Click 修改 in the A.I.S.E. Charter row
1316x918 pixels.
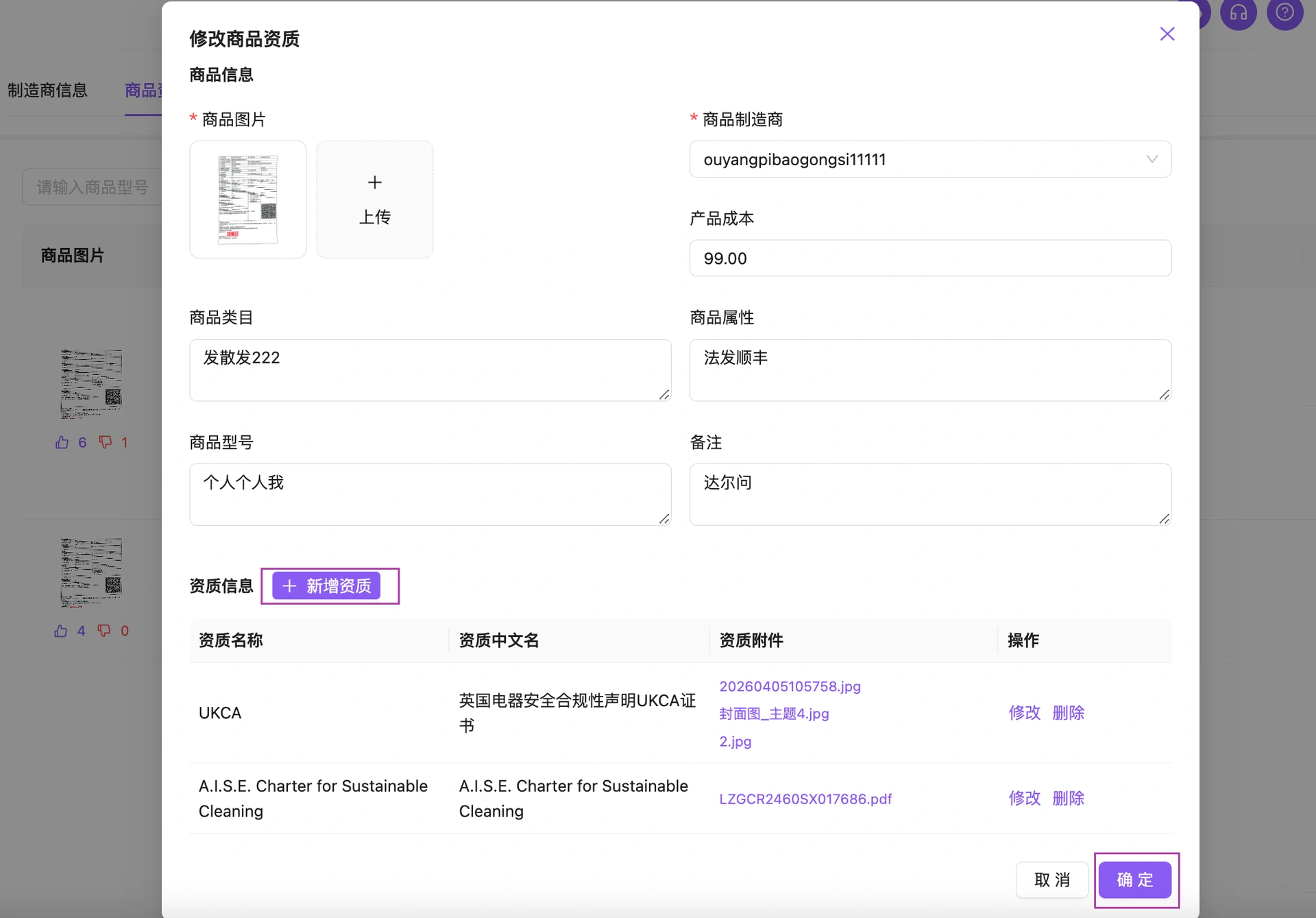click(x=1024, y=798)
